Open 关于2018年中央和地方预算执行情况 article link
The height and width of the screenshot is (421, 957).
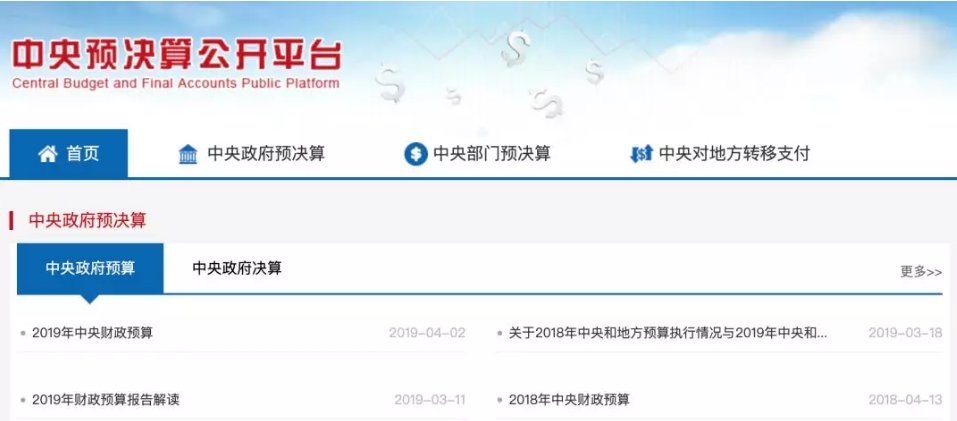coord(667,333)
